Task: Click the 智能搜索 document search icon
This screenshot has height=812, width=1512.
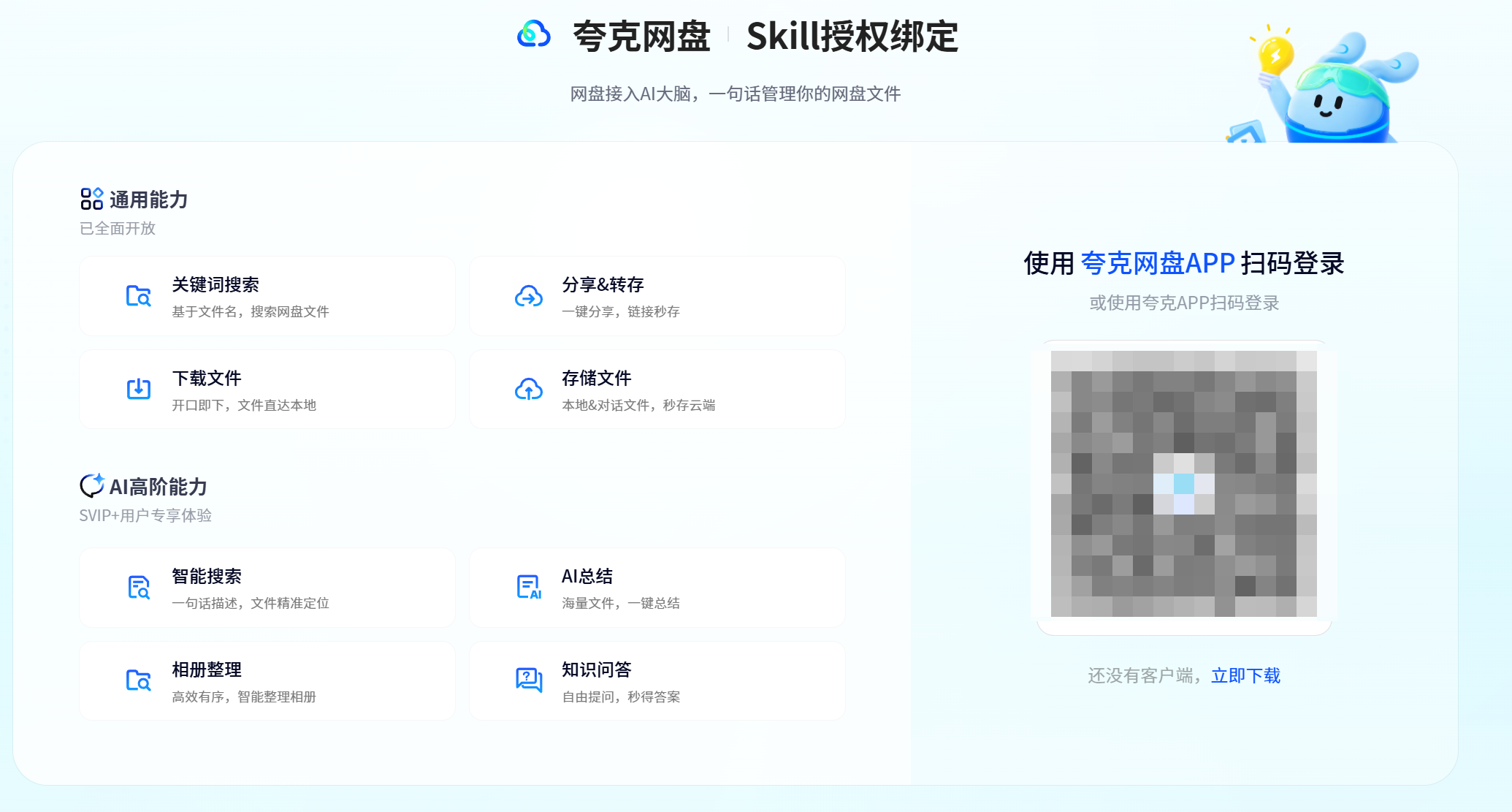Action: [138, 587]
